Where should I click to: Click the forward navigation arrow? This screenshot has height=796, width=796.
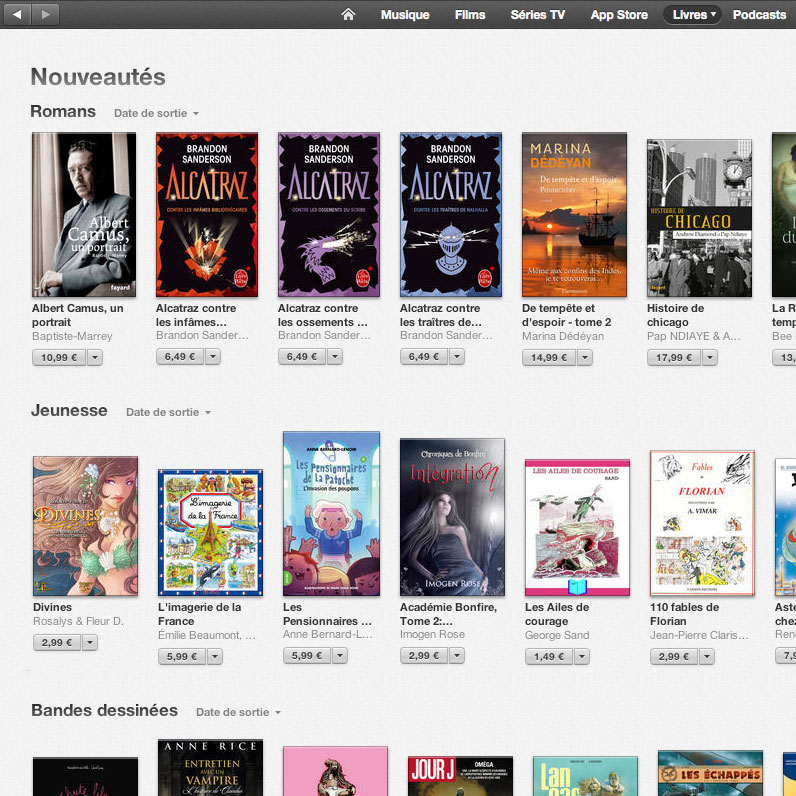(46, 14)
